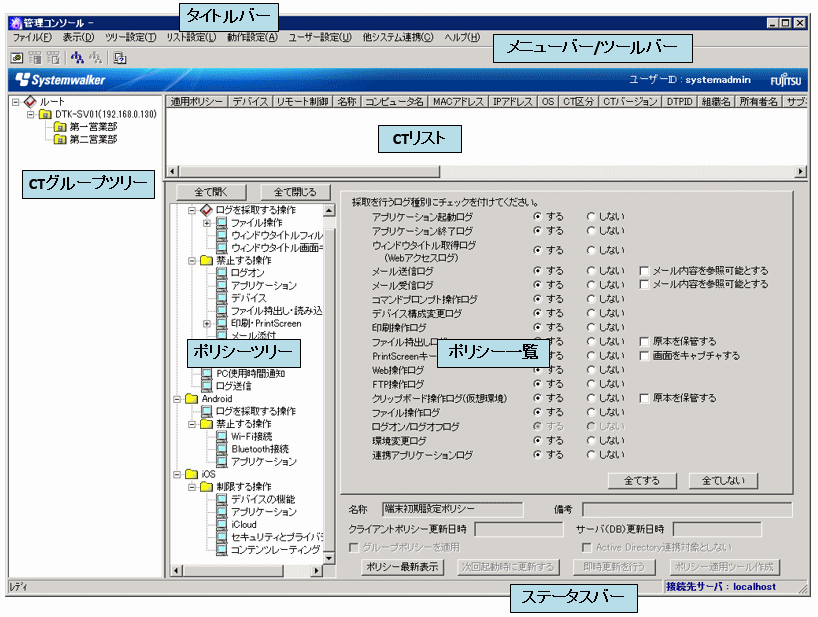
Task: Open the ヘルプ(H) menu
Action: click(462, 38)
